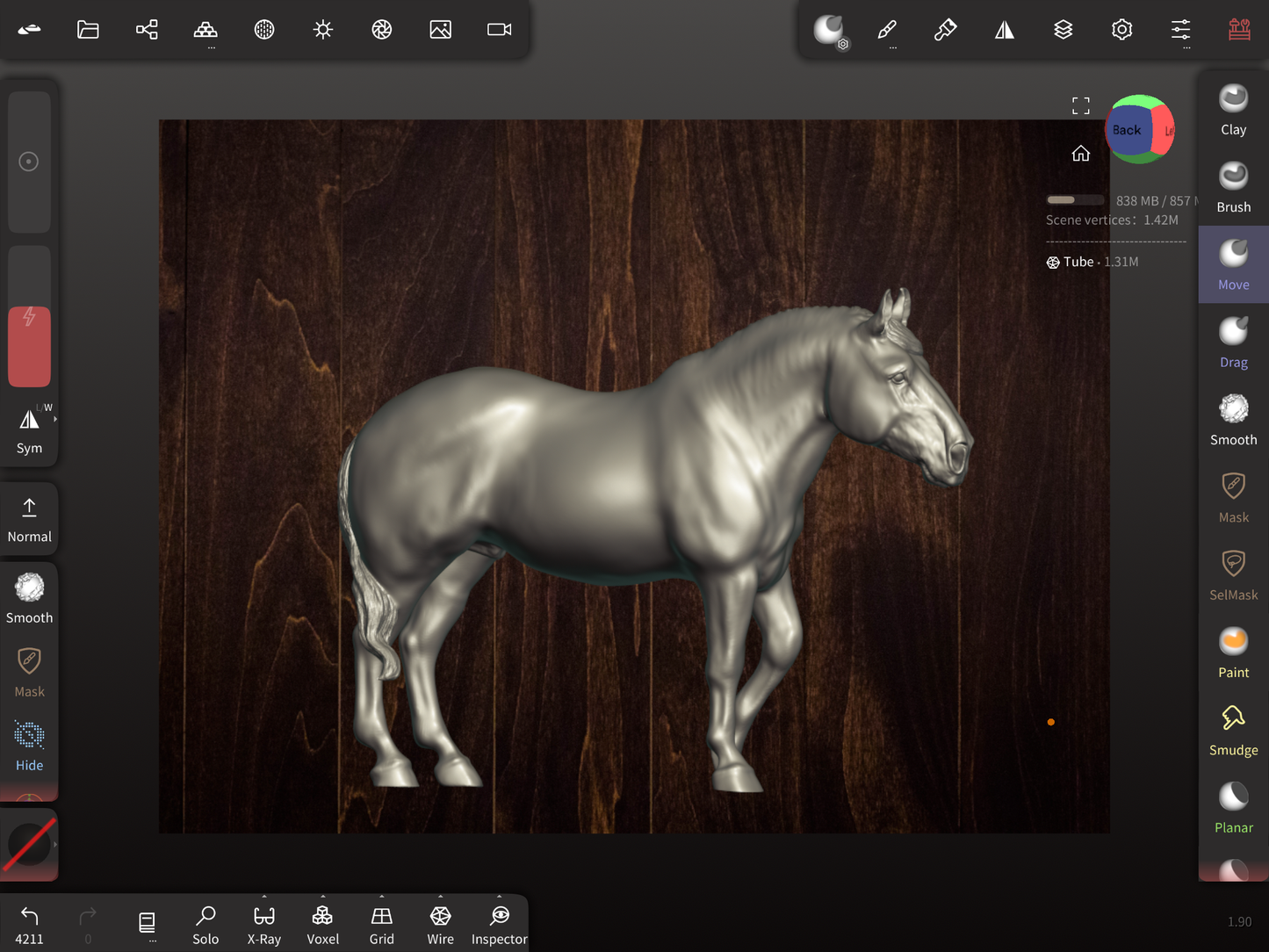Click the red intensity slider

(29, 346)
